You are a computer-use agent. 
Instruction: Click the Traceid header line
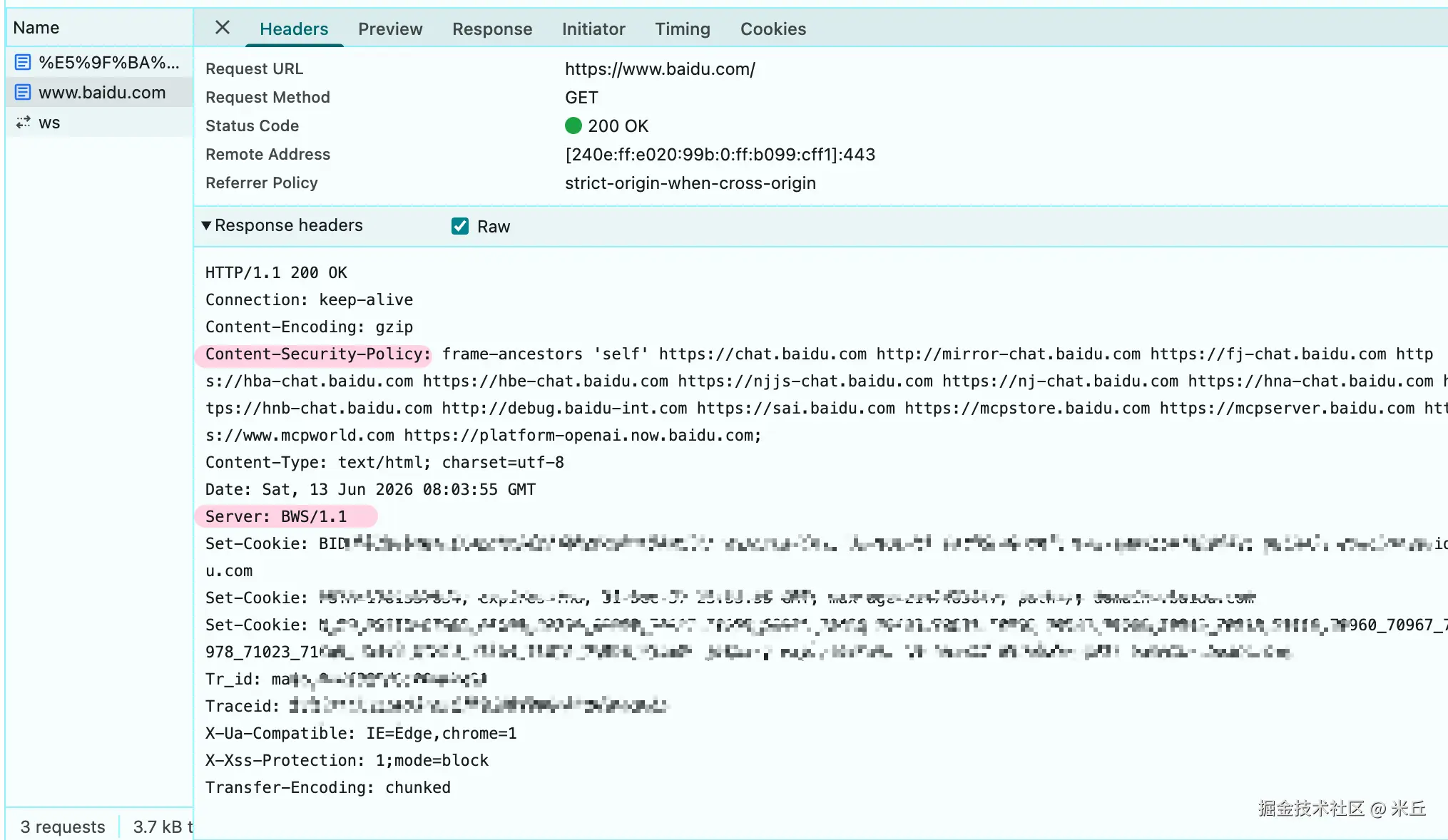tap(437, 707)
